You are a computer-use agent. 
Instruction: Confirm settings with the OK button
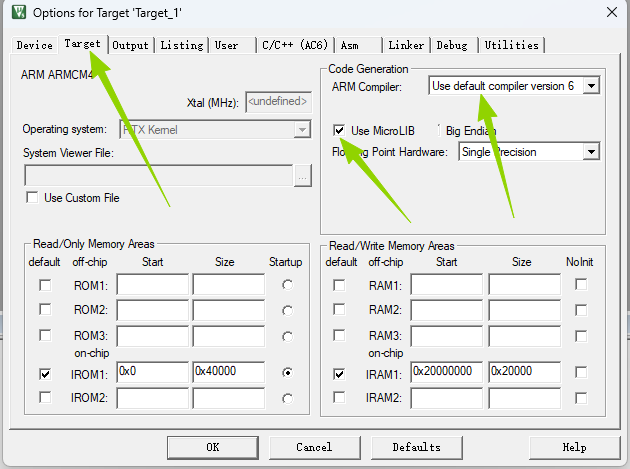pos(213,447)
